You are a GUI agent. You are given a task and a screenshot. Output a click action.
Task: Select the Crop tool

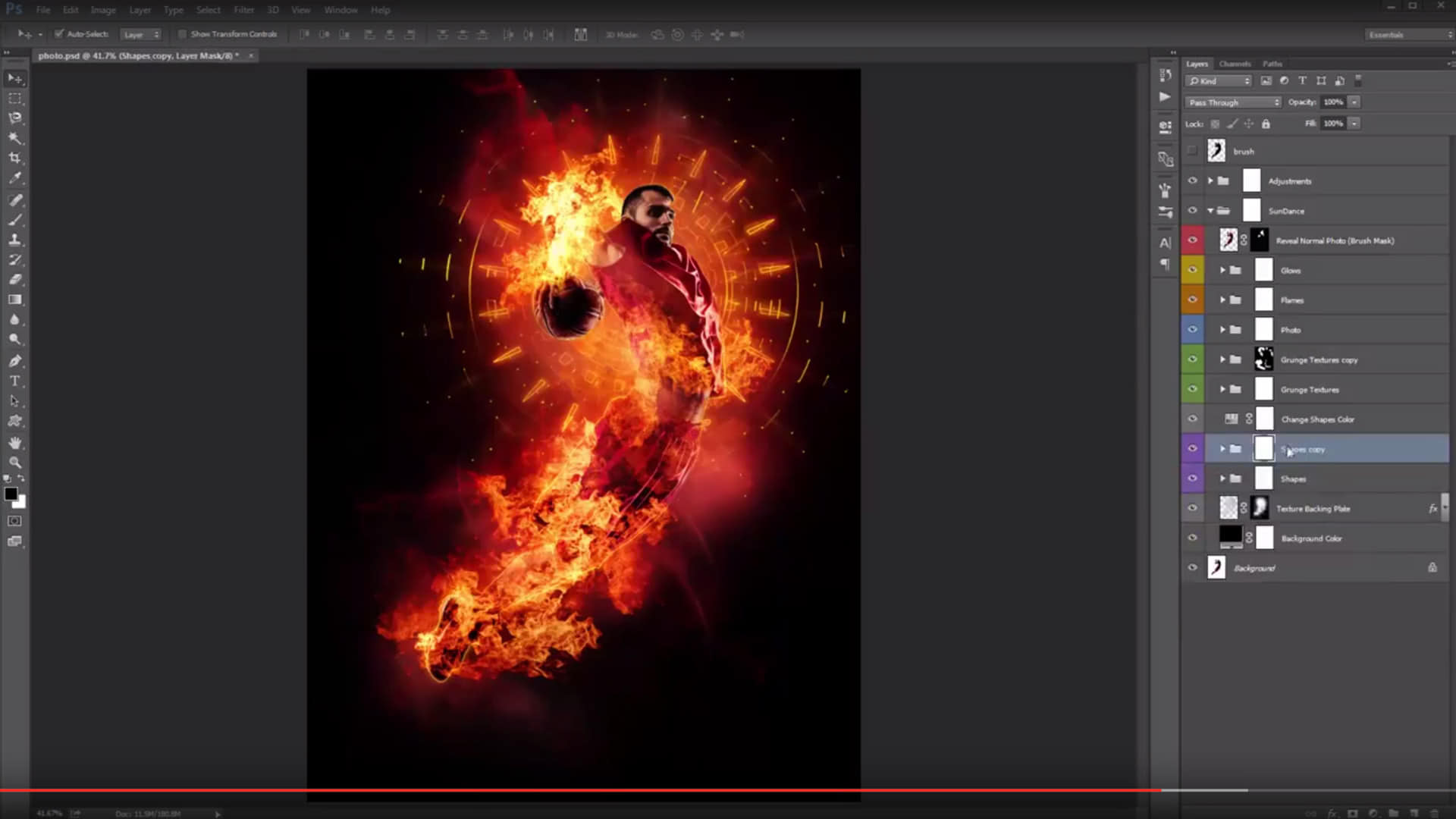(x=14, y=158)
